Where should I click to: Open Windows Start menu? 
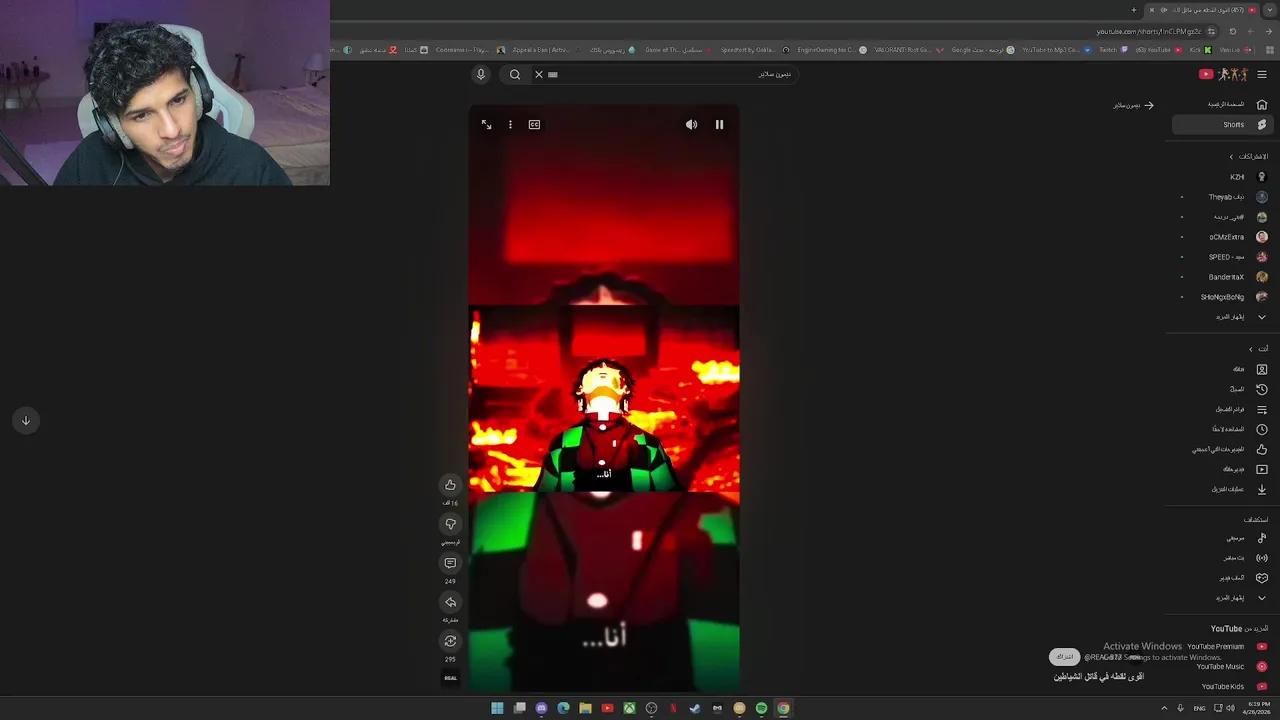[497, 708]
